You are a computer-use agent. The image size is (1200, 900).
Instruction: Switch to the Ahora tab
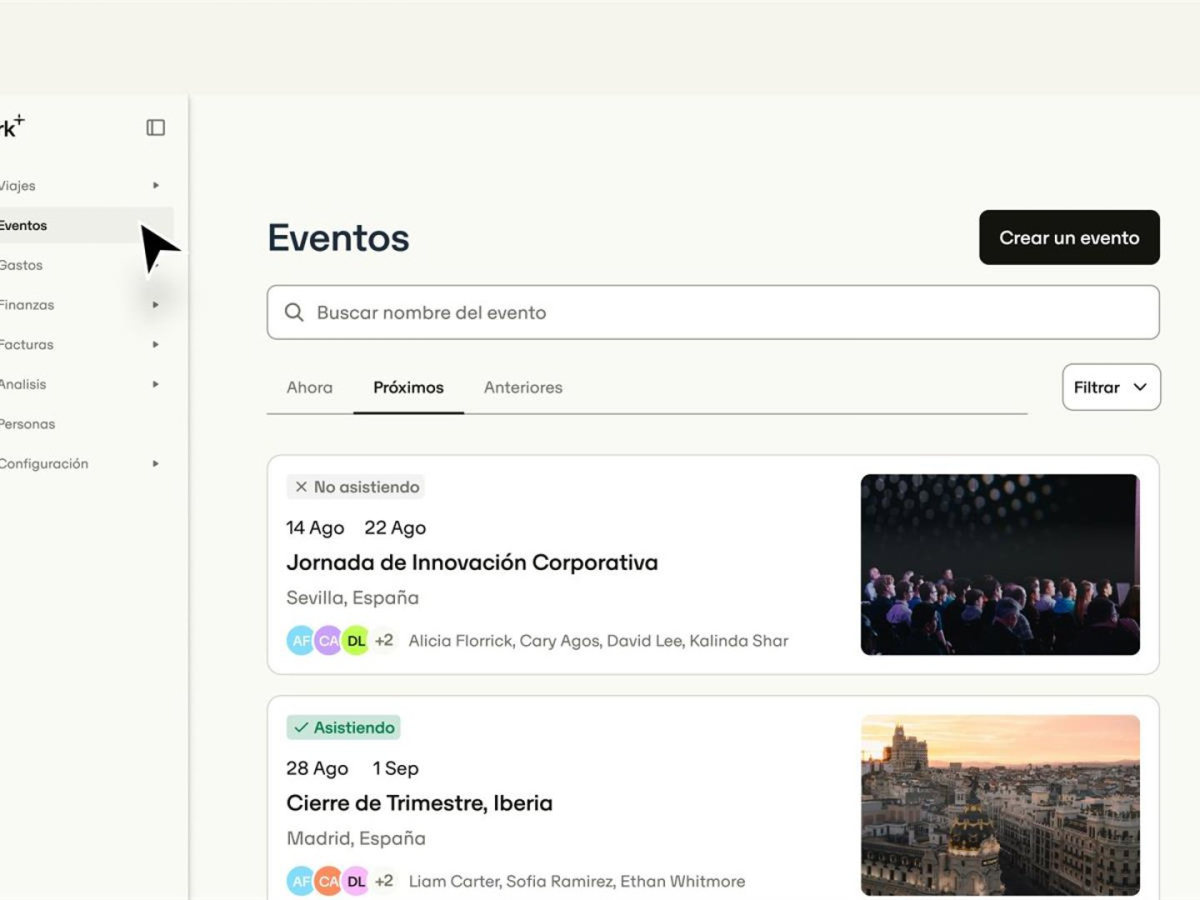(x=310, y=387)
